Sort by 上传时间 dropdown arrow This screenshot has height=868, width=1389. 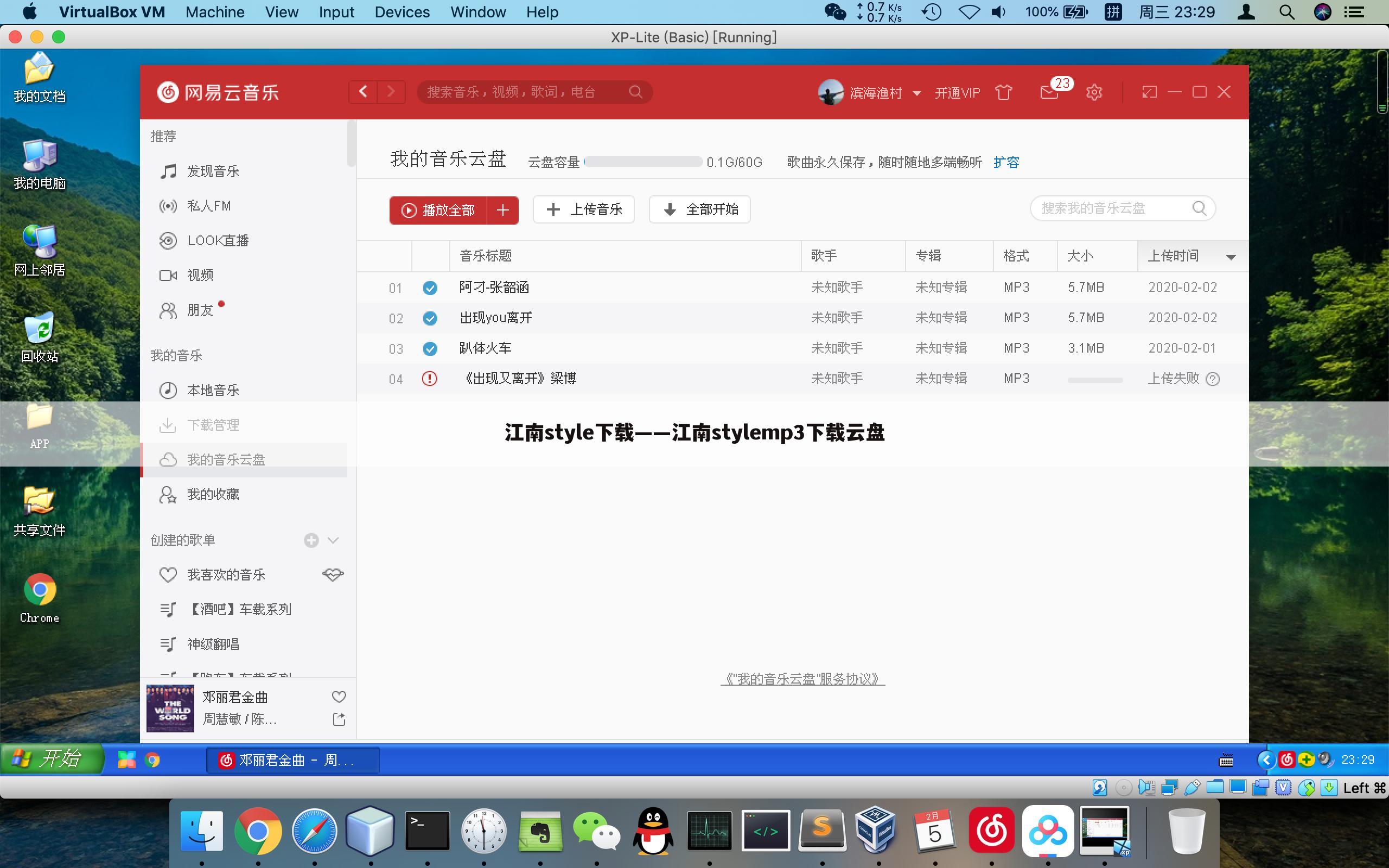pos(1231,257)
